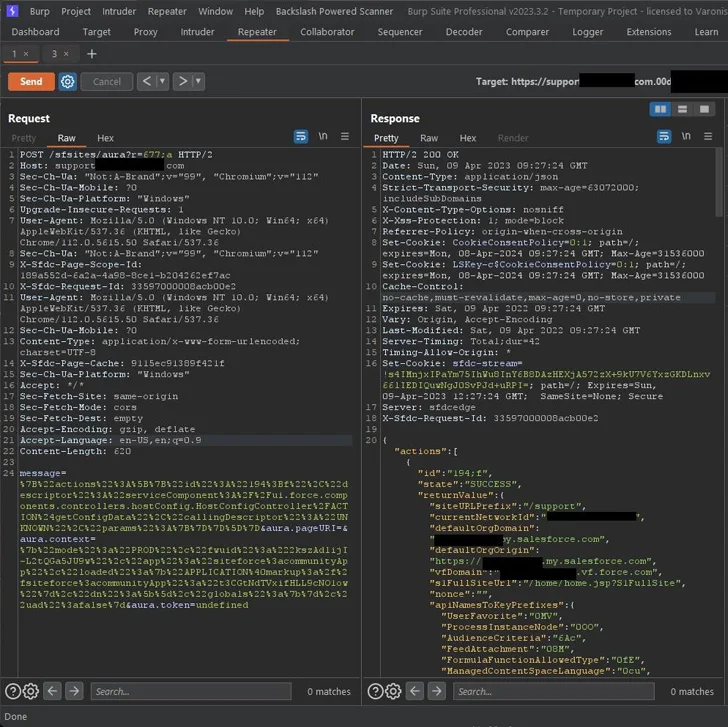Viewport: 728px width, 727px height.
Task: Open dropdown beside the back history arrow
Action: point(162,82)
